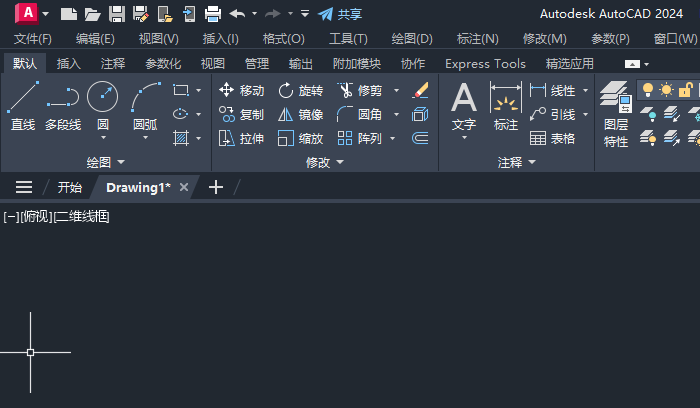Open the 格式(O) menu
The image size is (700, 408).
[283, 39]
